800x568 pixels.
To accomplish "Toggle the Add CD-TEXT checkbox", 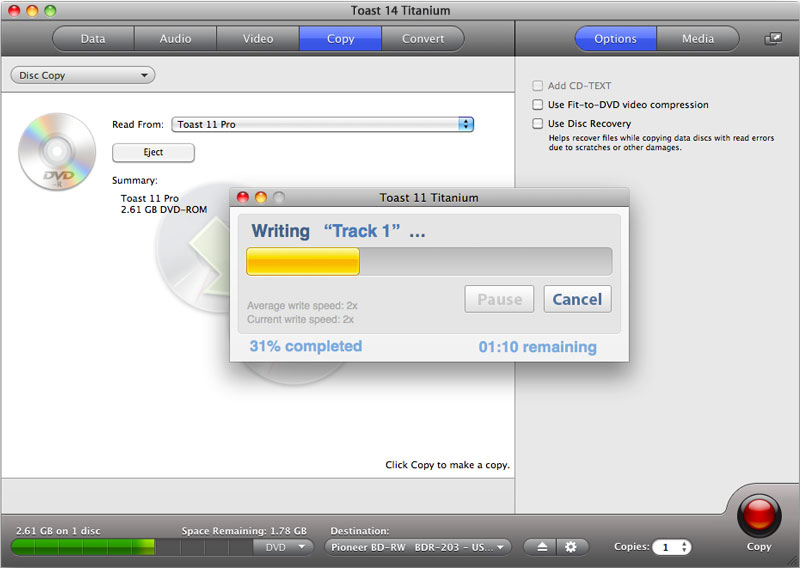I will [x=538, y=86].
